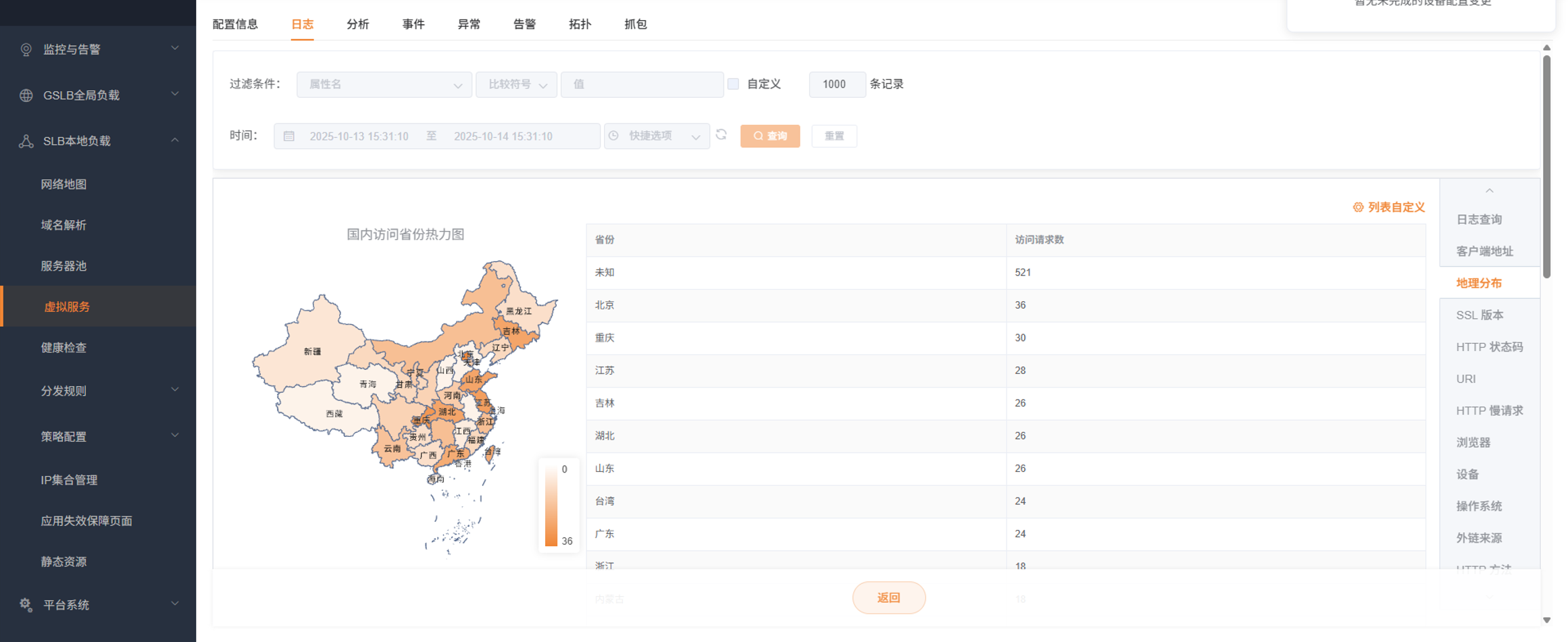
Task: Click the heatmap color legend gradient
Action: click(x=551, y=505)
